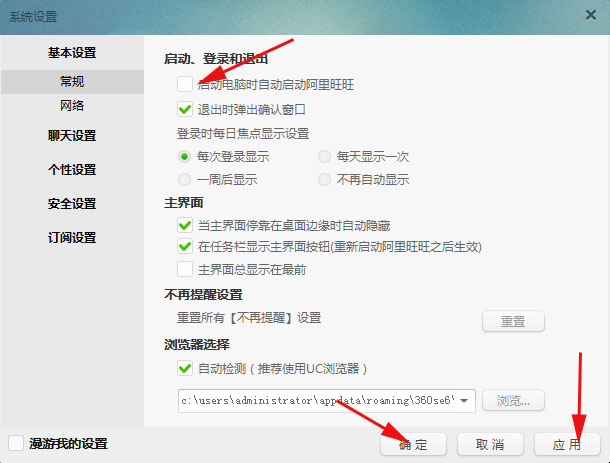
Task: Uncheck 在任务栏显示主界面按钮 option
Action: coord(185,247)
